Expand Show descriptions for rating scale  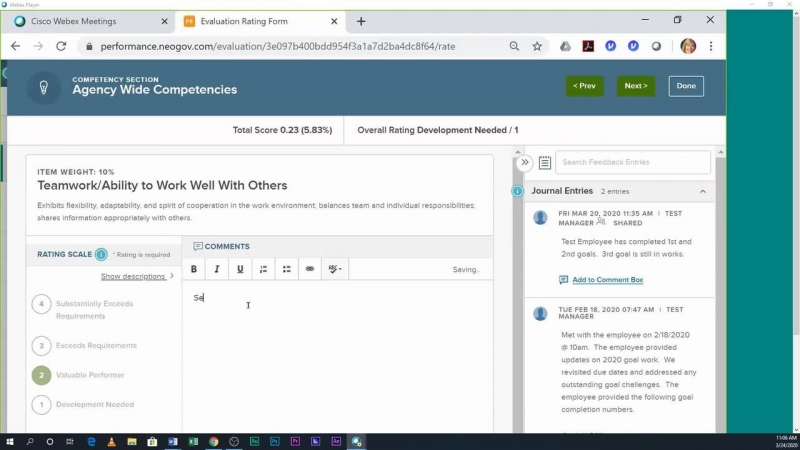tap(136, 276)
